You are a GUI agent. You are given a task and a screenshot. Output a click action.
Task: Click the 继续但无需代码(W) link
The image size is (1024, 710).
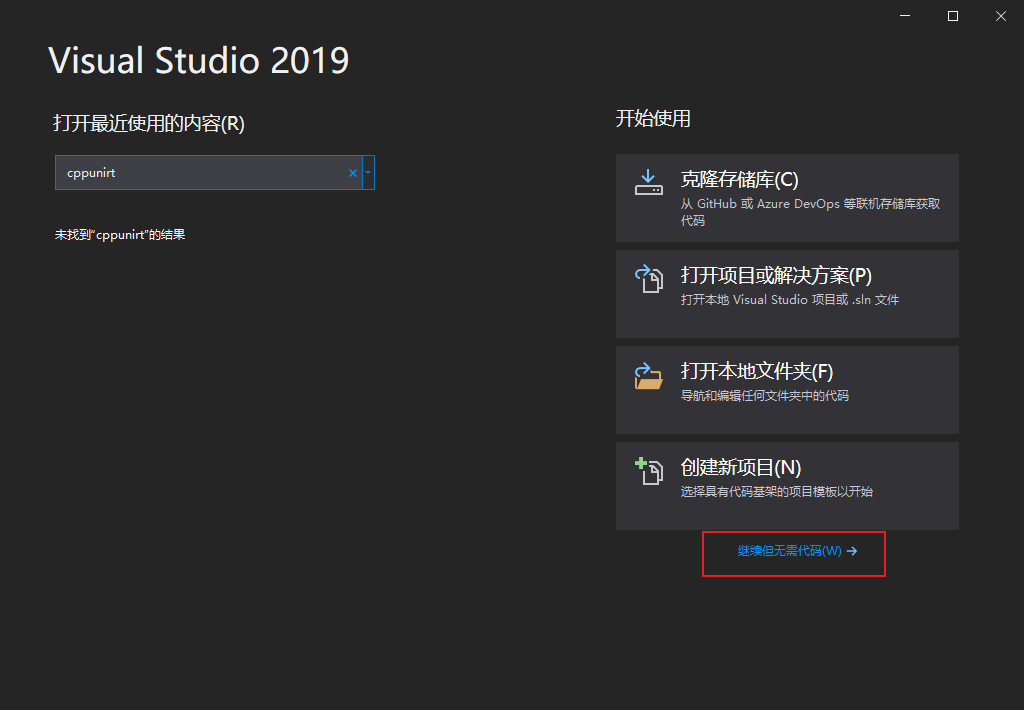[x=789, y=550]
